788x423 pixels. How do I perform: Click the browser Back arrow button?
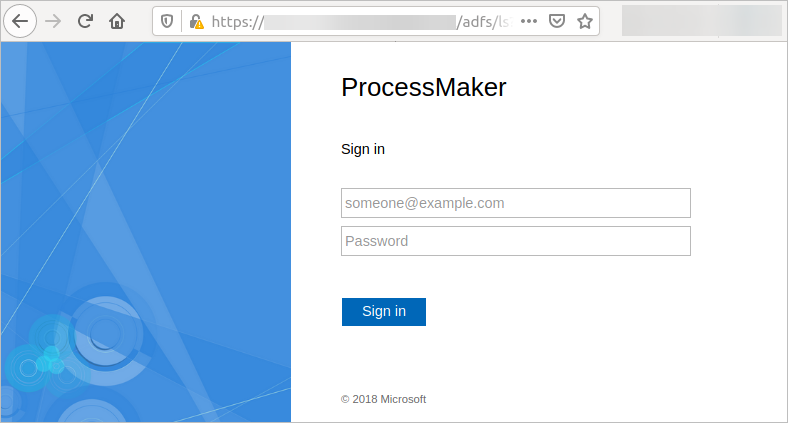(19, 20)
